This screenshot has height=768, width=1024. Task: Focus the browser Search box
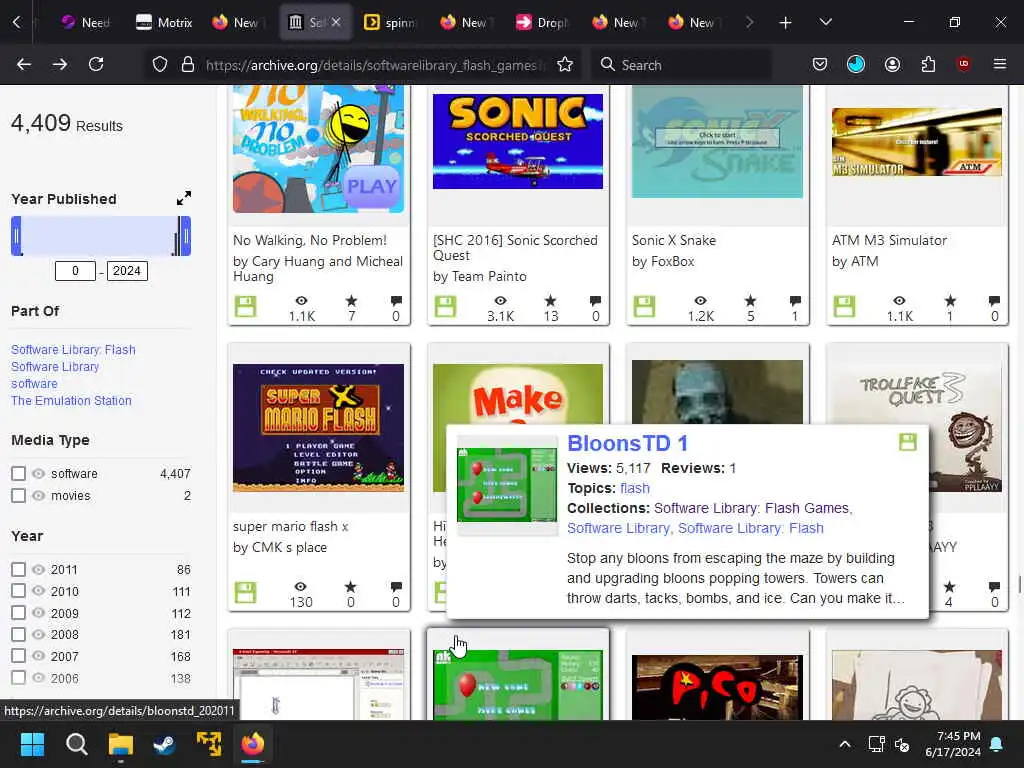(x=682, y=65)
